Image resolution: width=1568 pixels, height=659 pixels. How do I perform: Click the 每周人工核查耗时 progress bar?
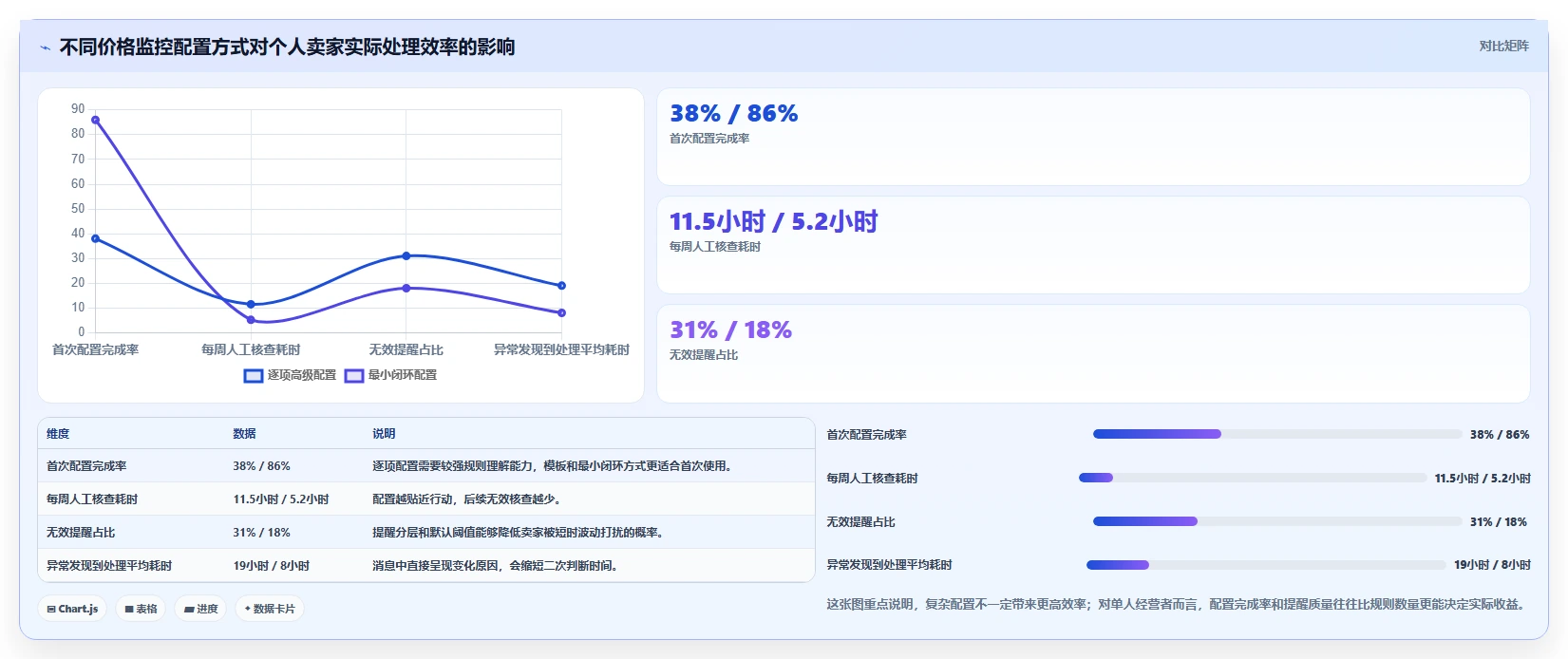[1253, 478]
